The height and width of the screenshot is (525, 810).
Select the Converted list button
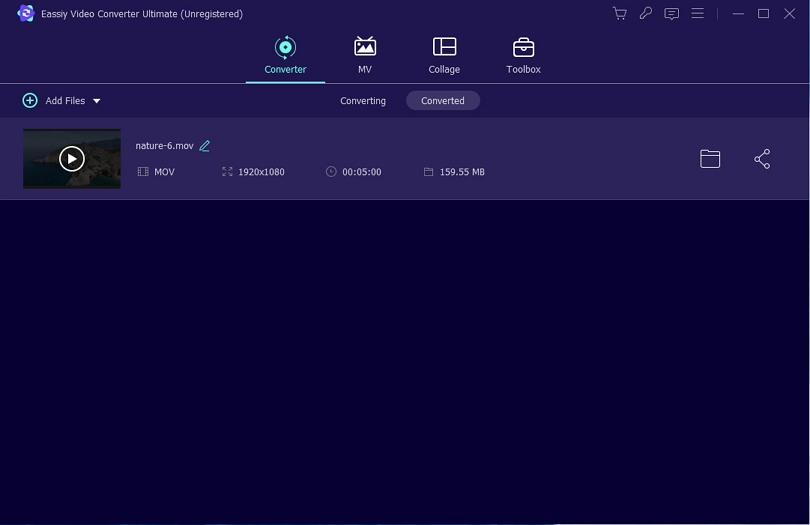443,101
